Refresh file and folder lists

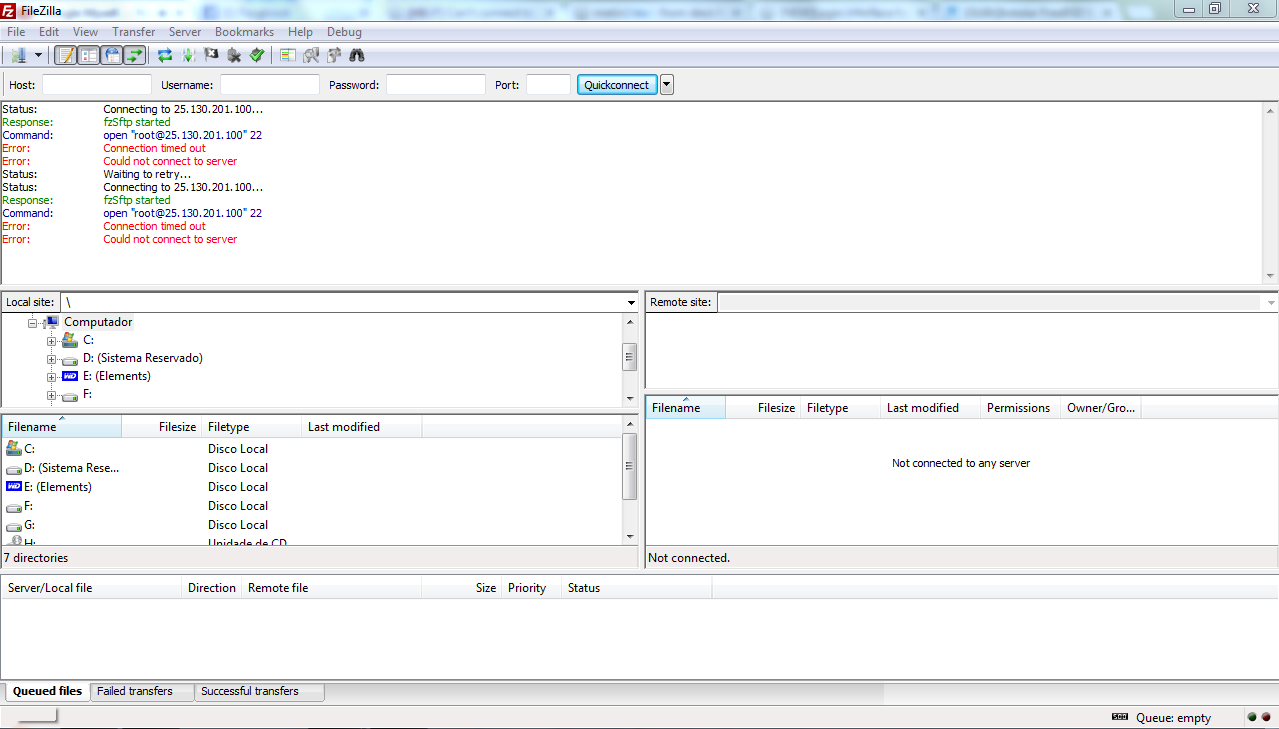pyautogui.click(x=165, y=55)
